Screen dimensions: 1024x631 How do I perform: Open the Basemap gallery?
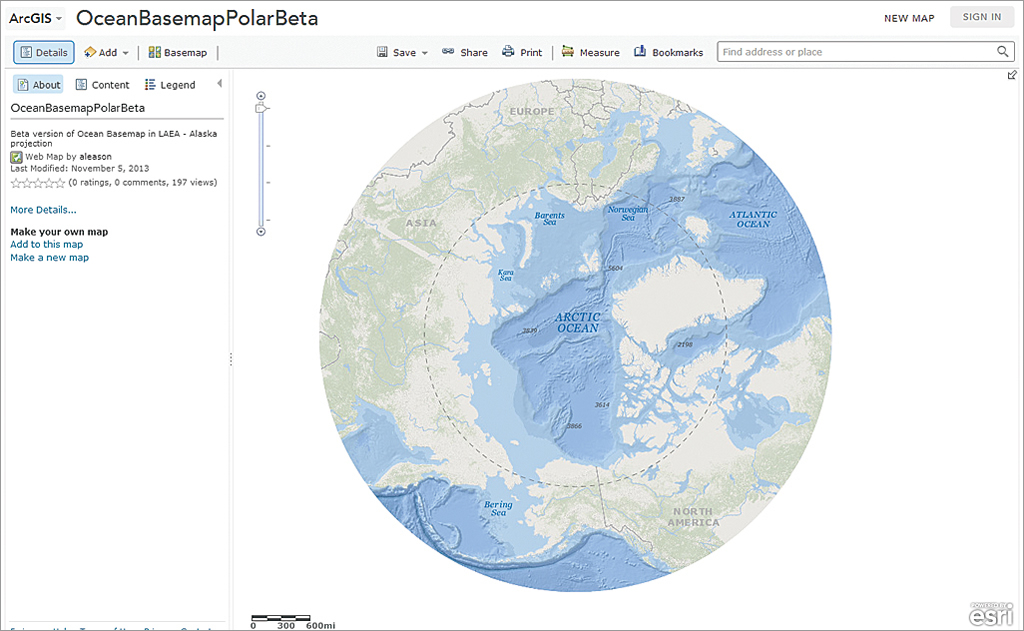pyautogui.click(x=178, y=52)
